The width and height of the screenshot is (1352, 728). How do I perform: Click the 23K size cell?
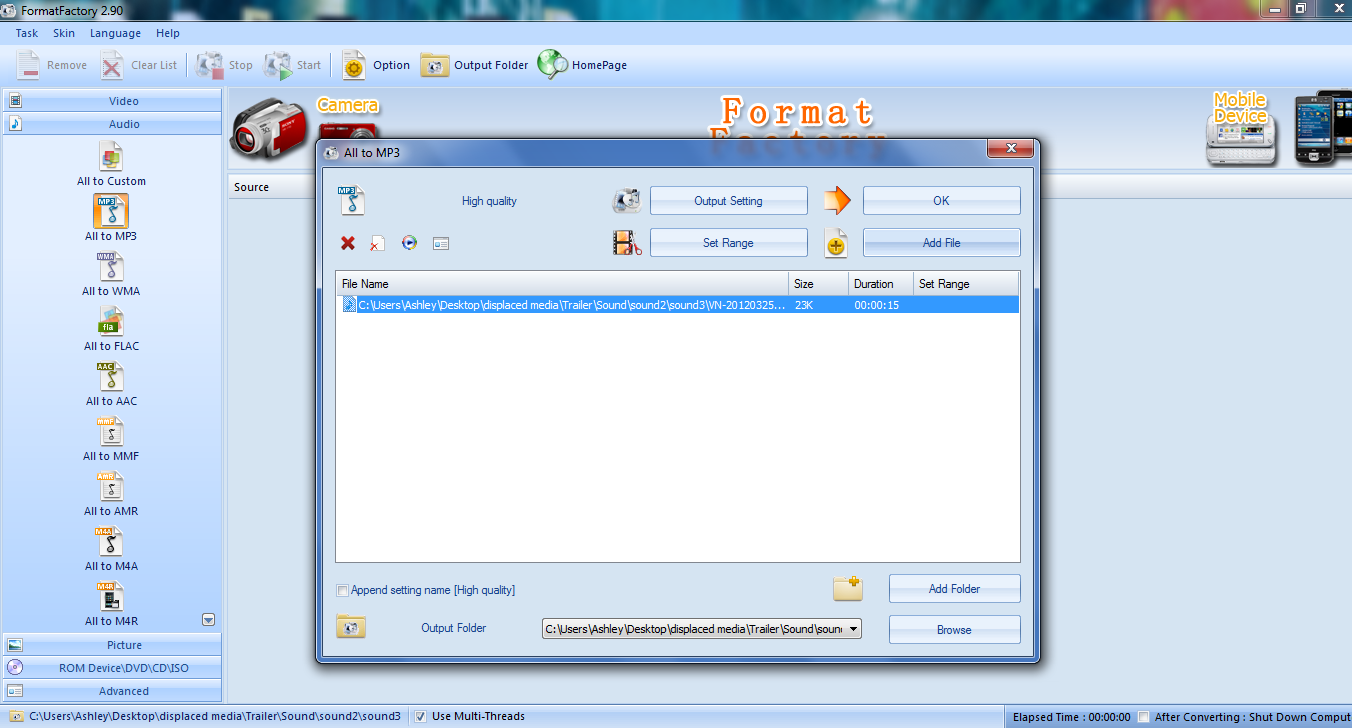point(804,305)
